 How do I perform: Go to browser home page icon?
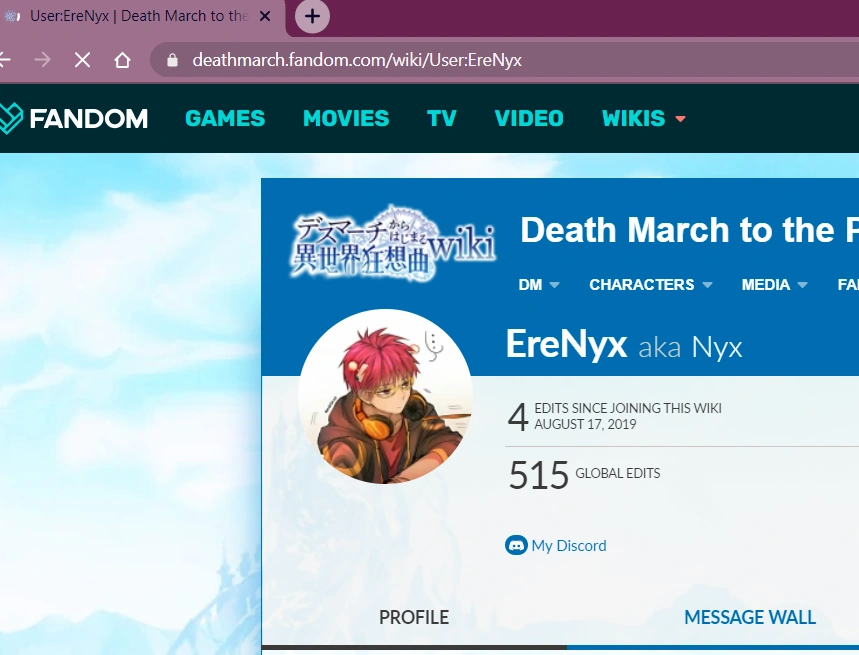(x=122, y=60)
